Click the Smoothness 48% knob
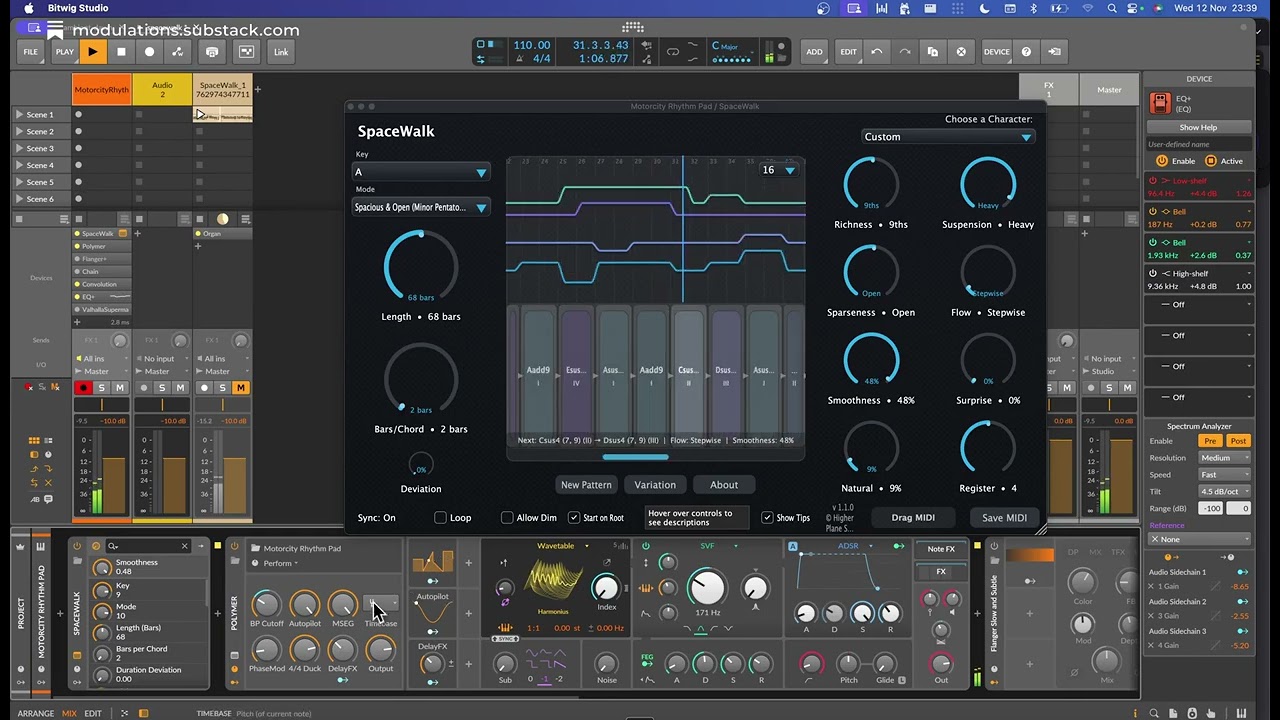This screenshot has height=720, width=1280. (871, 361)
